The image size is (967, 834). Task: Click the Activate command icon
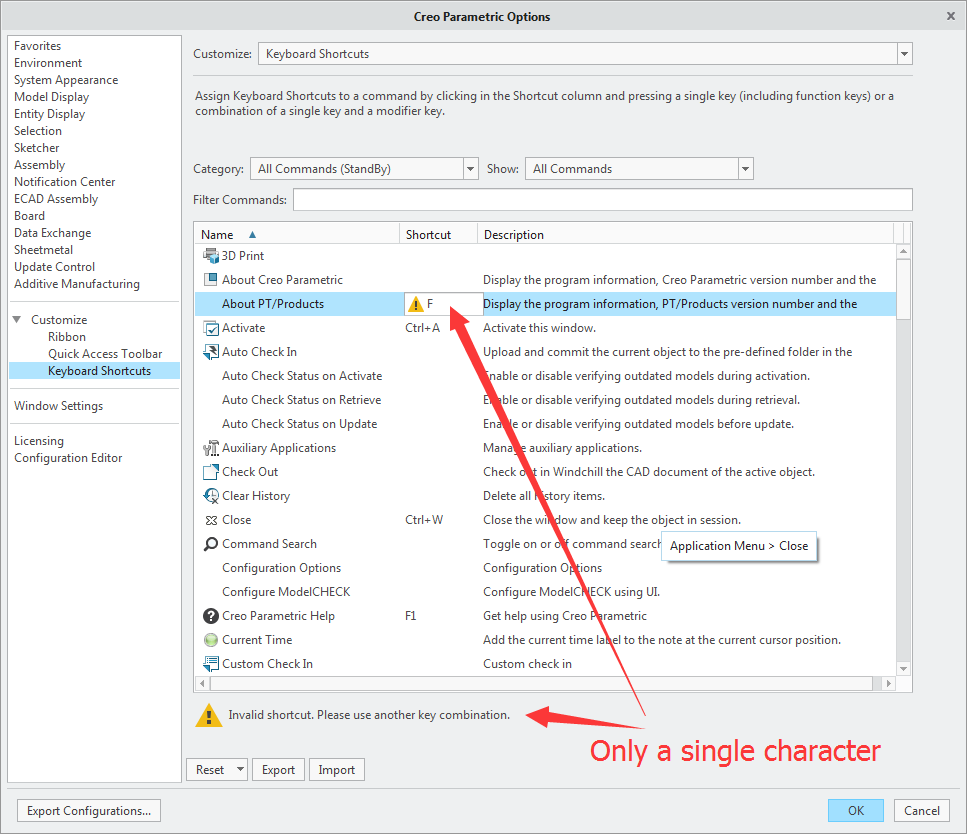click(x=211, y=328)
